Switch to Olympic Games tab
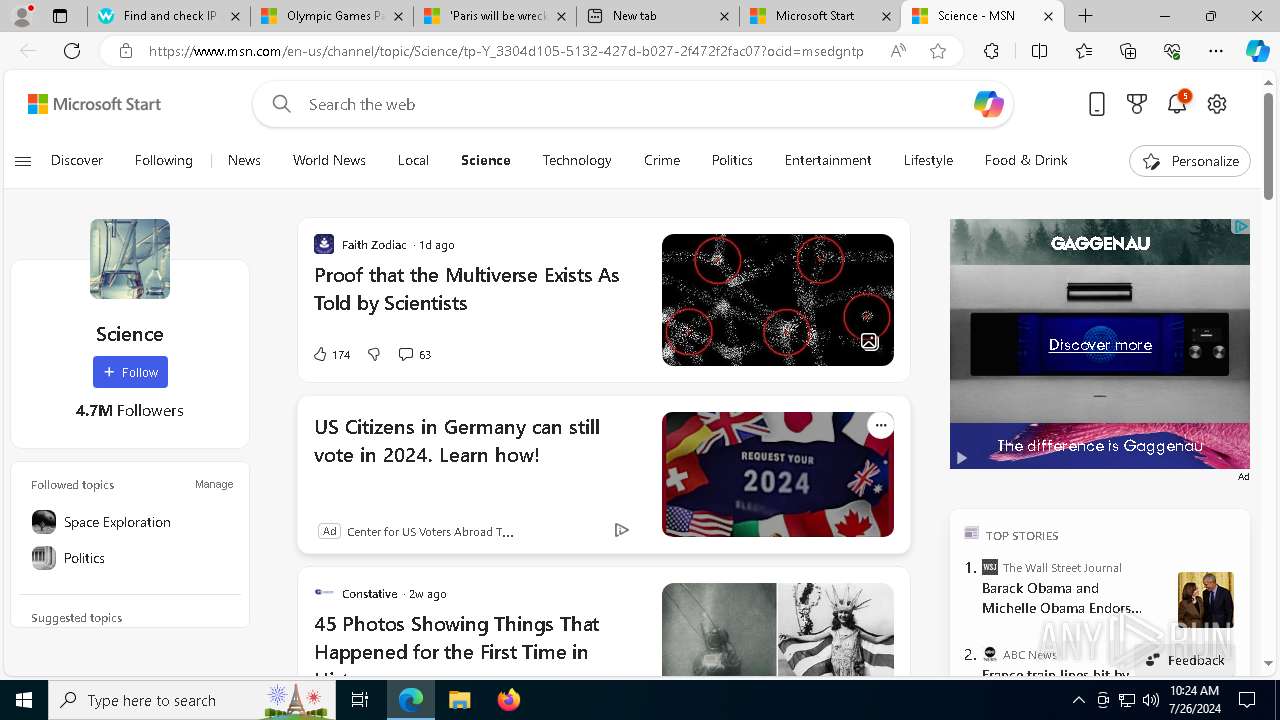 point(331,16)
